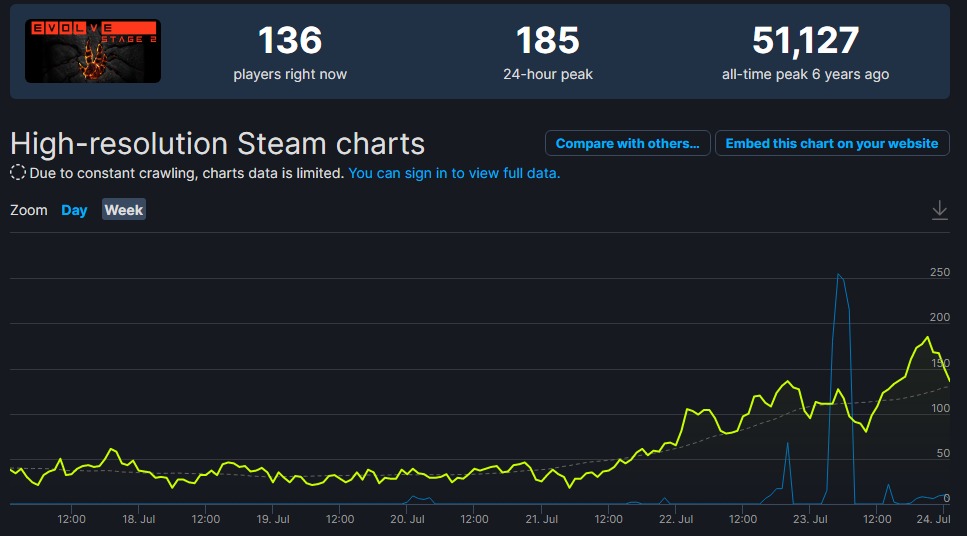Click the 51,127 all-time peak figure
This screenshot has height=536, width=967.
805,41
